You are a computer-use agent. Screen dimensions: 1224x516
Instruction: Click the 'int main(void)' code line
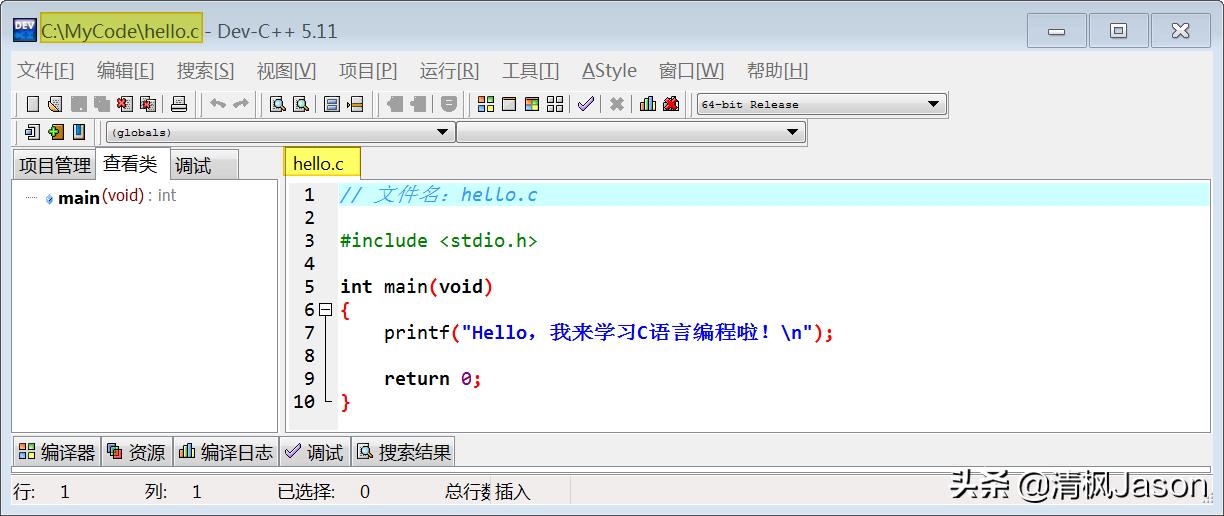[x=416, y=287]
